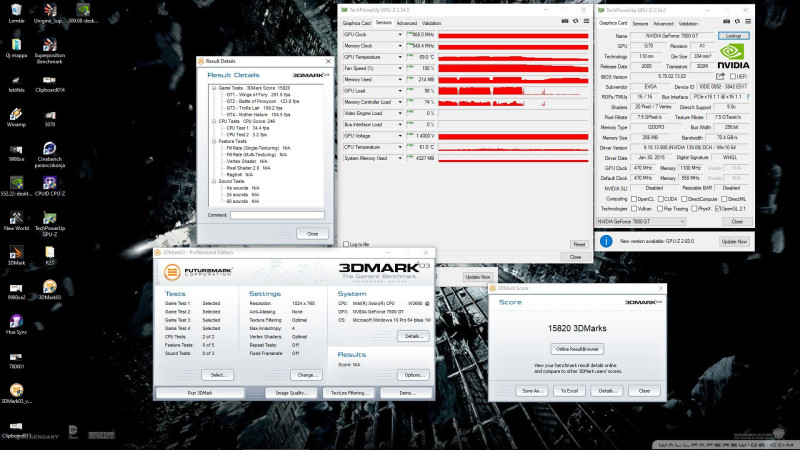This screenshot has width=800, height=450.
Task: Open the Lomtár recycle bin desktop icon
Action: [16, 13]
